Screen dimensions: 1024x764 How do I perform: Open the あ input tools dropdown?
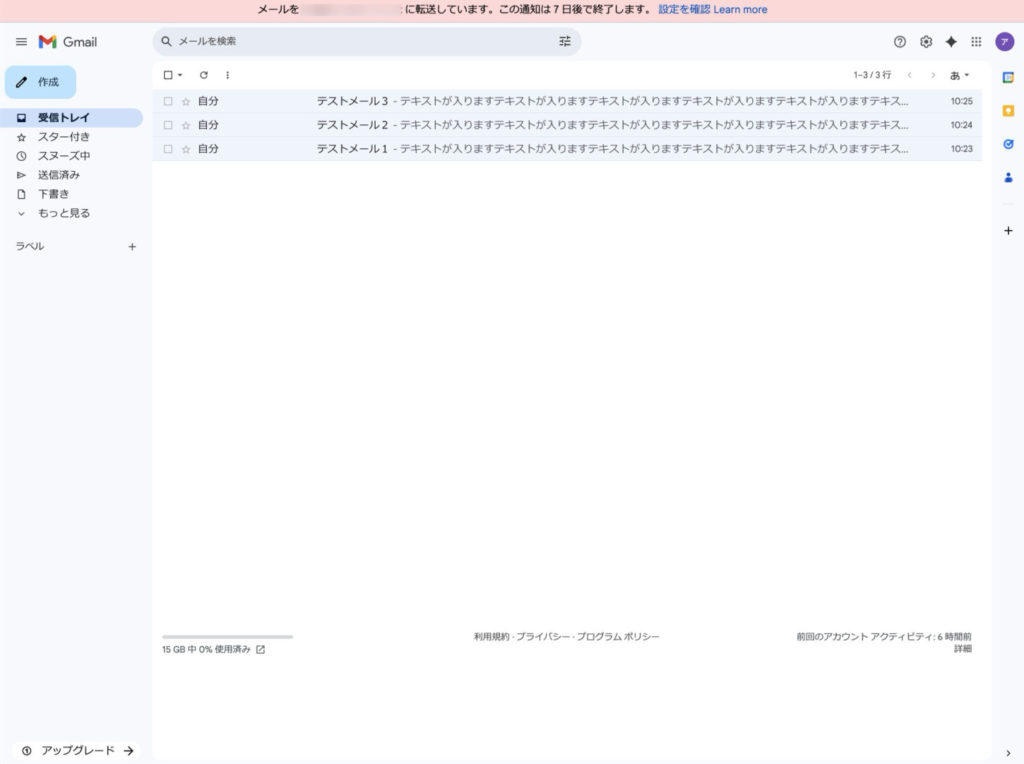[x=960, y=75]
